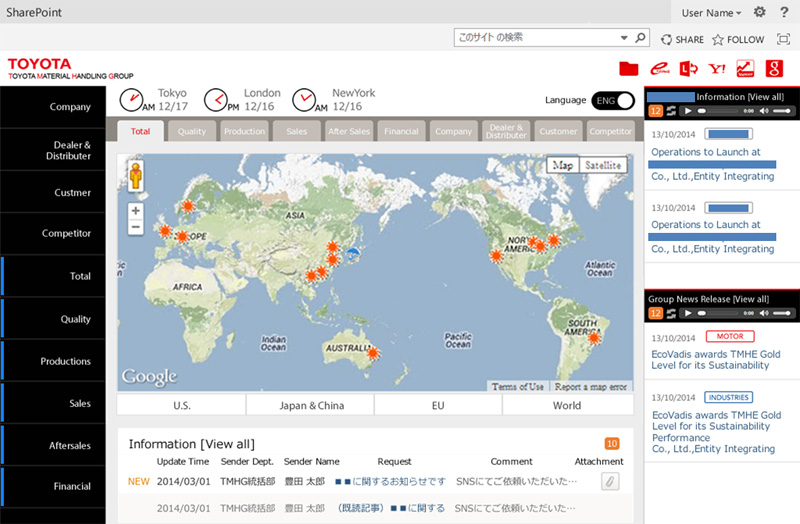800x524 pixels.
Task: Toggle focus on content fullscreen icon
Action: pos(783,39)
